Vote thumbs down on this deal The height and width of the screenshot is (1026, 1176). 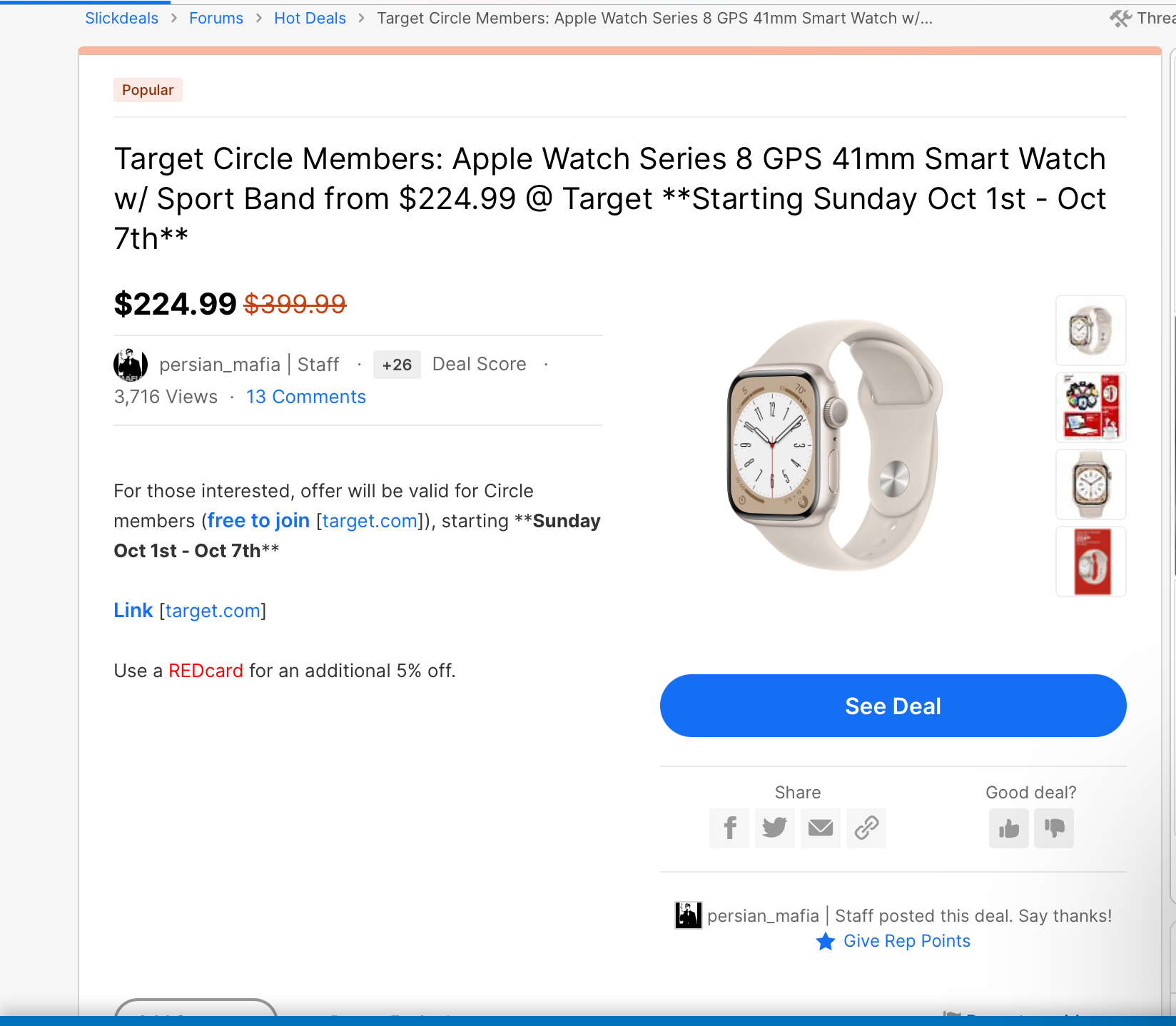tap(1054, 828)
